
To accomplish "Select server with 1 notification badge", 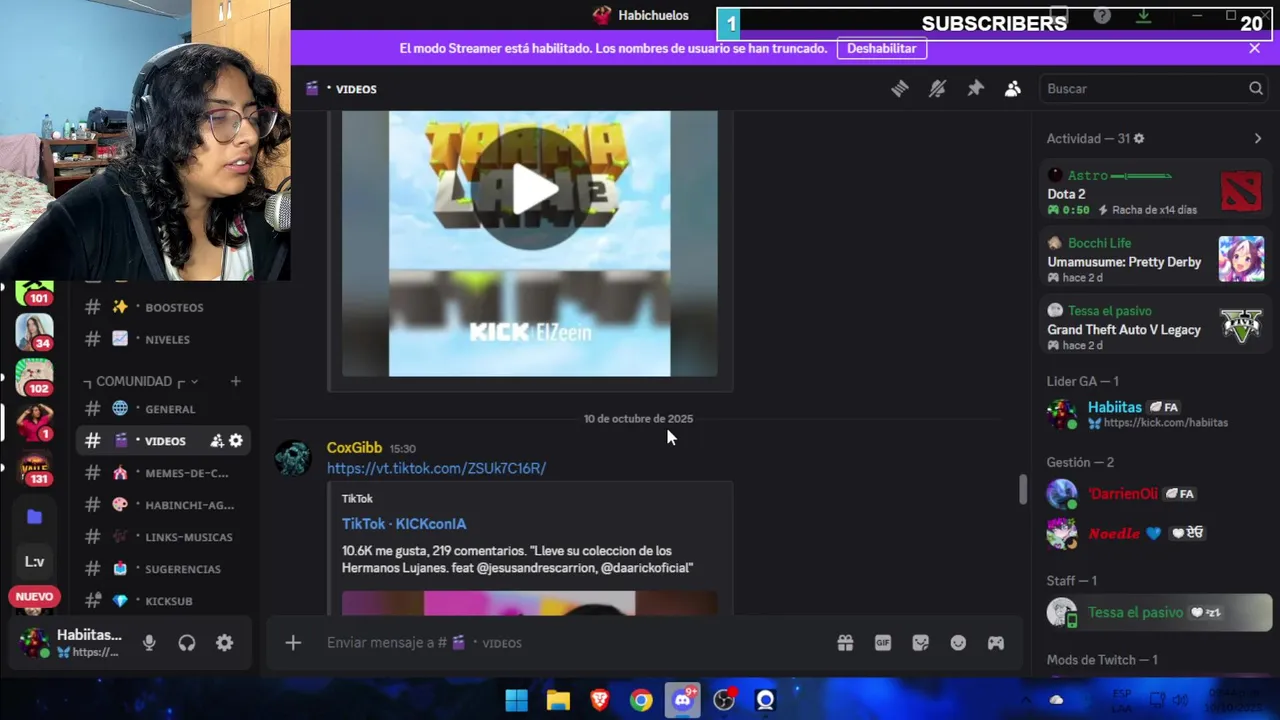I will pyautogui.click(x=34, y=422).
